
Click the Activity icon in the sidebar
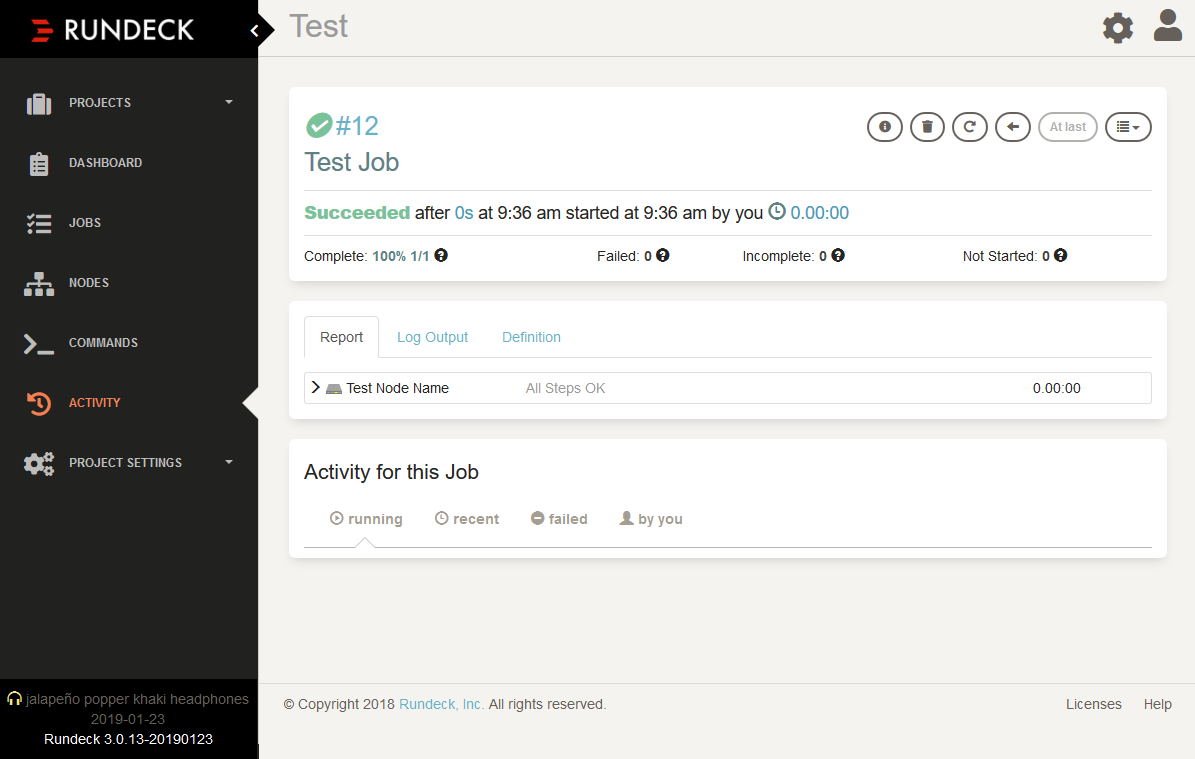(x=38, y=402)
